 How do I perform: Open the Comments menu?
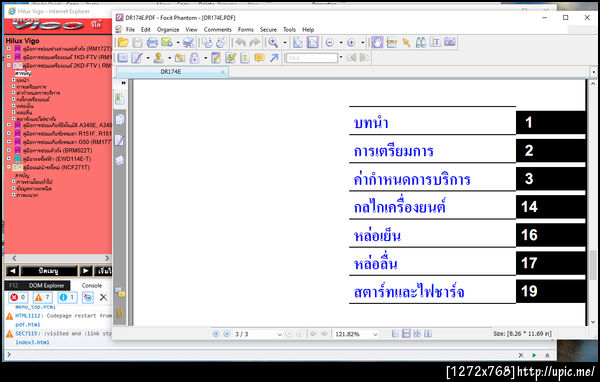point(217,29)
